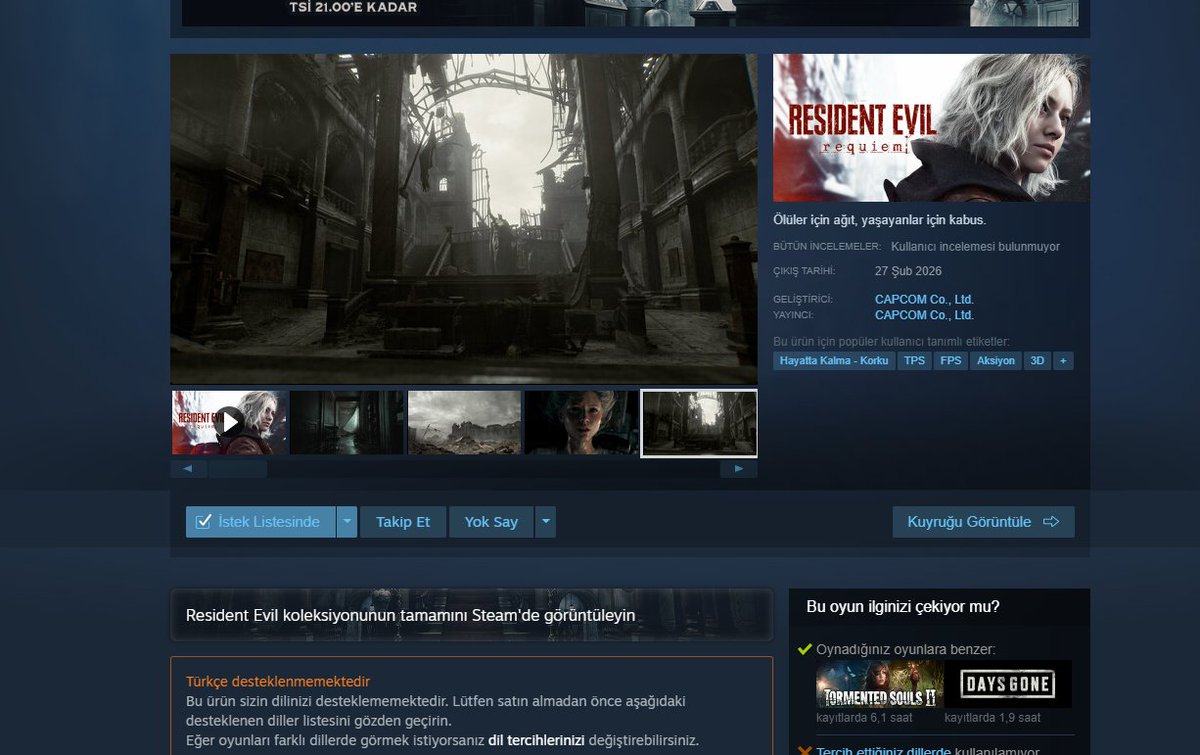Click the plus button to add tags
This screenshot has height=755, width=1200.
click(x=1063, y=361)
